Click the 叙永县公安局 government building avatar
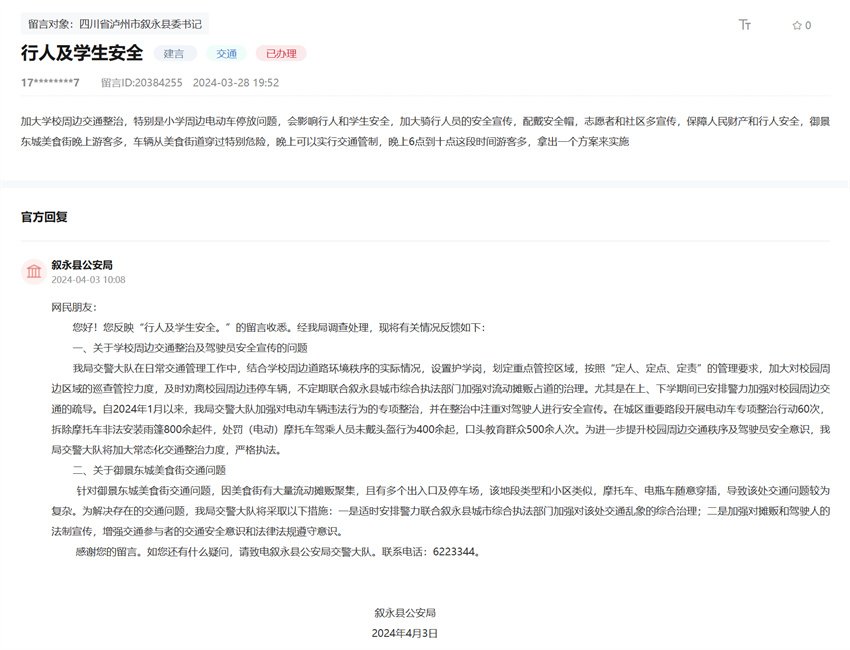This screenshot has height=650, width=850. click(x=34, y=271)
